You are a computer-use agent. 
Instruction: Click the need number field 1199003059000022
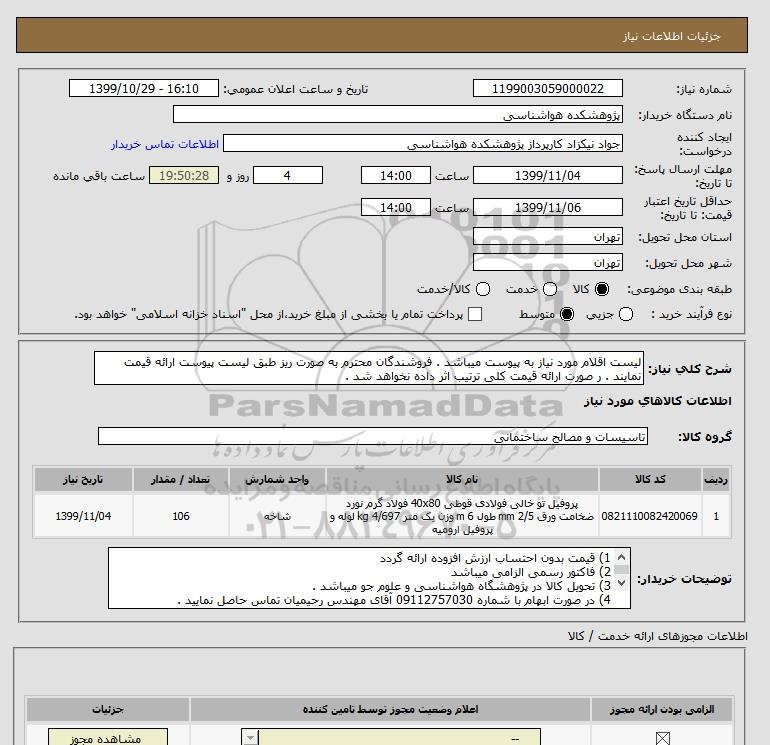pyautogui.click(x=548, y=88)
